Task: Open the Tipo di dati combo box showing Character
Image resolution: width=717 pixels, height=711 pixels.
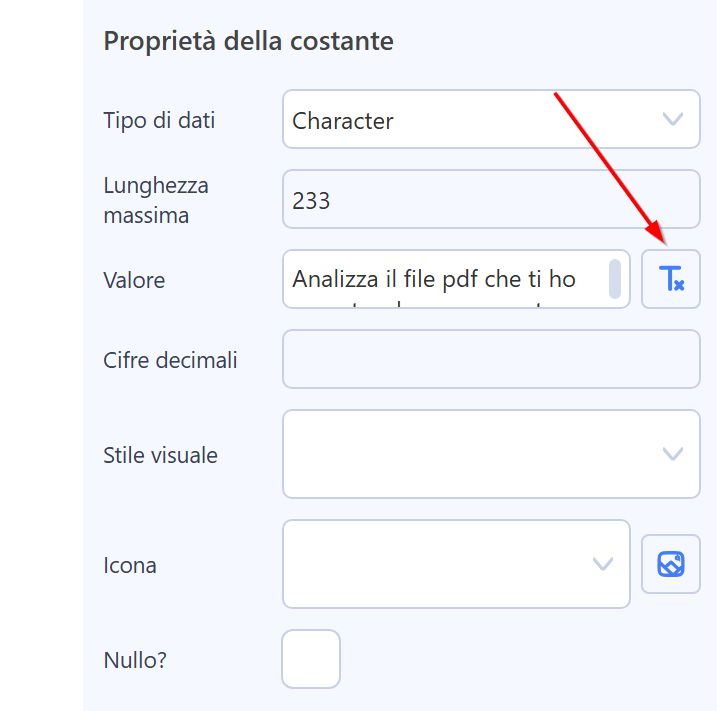Action: coord(491,119)
